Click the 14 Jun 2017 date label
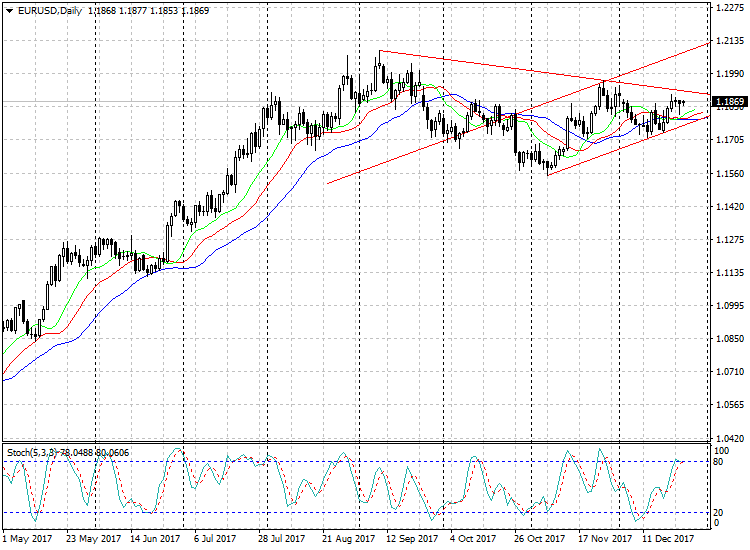Viewport: 750px width, 550px height. pyautogui.click(x=155, y=539)
